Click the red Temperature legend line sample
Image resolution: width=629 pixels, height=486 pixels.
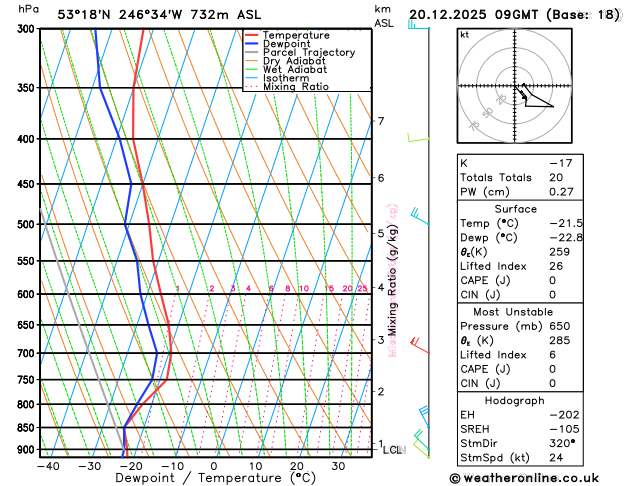coord(252,35)
